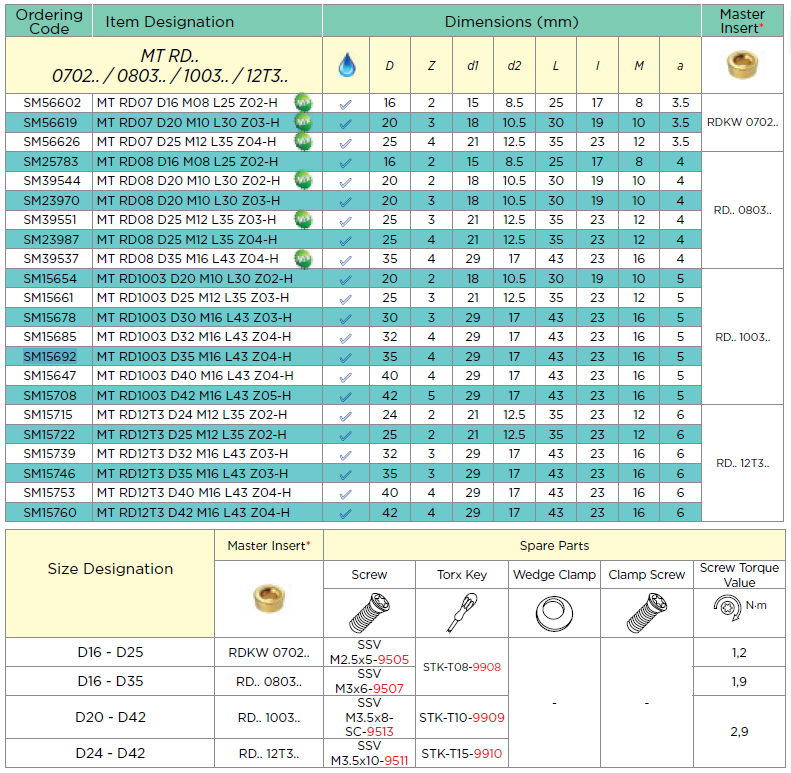Viewport: 791px width, 773px height.
Task: Click the screw illustration under Spare Parts
Action: (x=369, y=611)
